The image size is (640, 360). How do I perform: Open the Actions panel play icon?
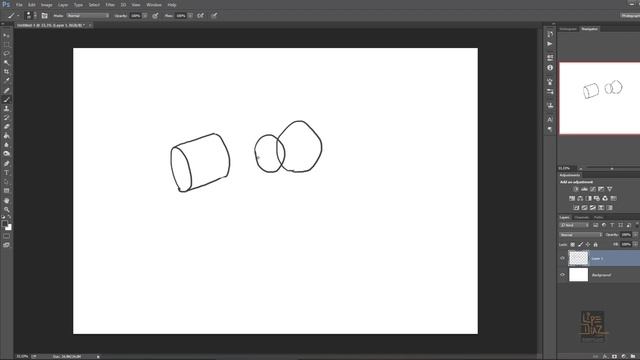click(550, 44)
